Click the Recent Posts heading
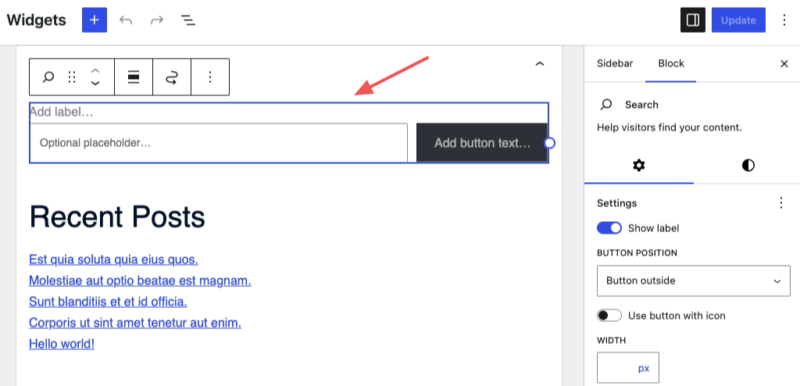This screenshot has height=386, width=800. [x=117, y=217]
